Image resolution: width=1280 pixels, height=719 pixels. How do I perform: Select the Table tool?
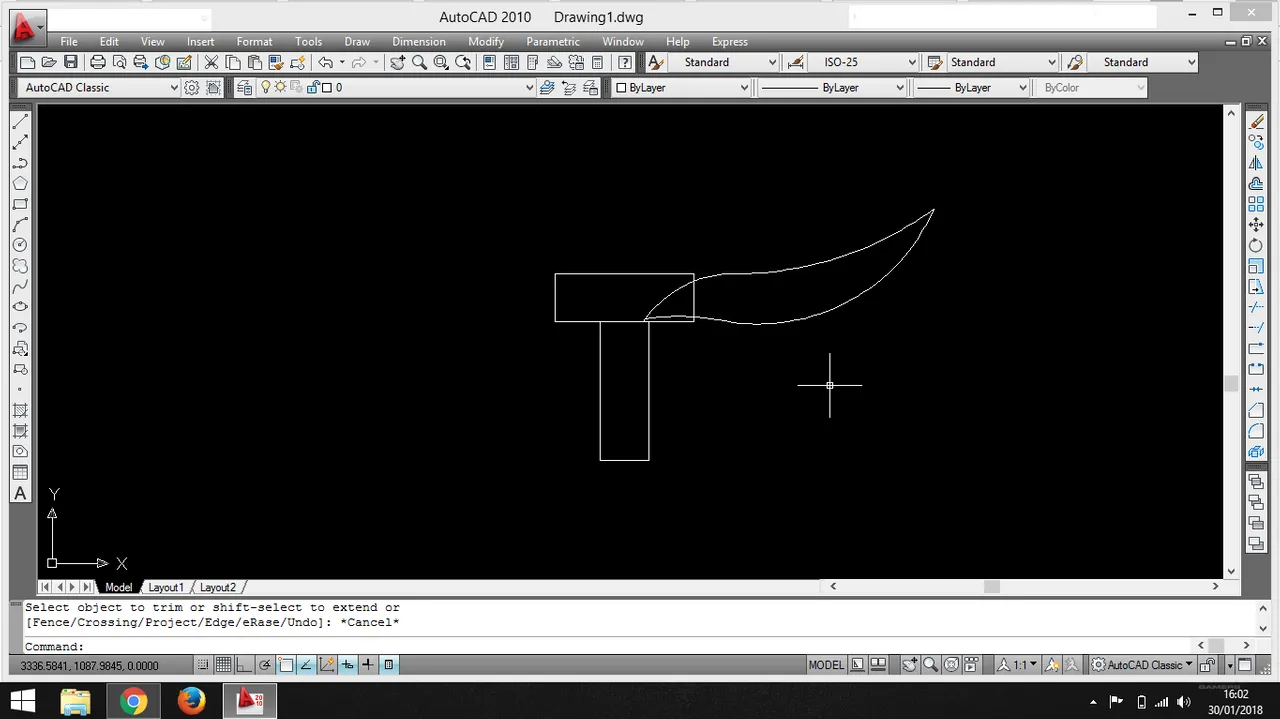pos(20,473)
